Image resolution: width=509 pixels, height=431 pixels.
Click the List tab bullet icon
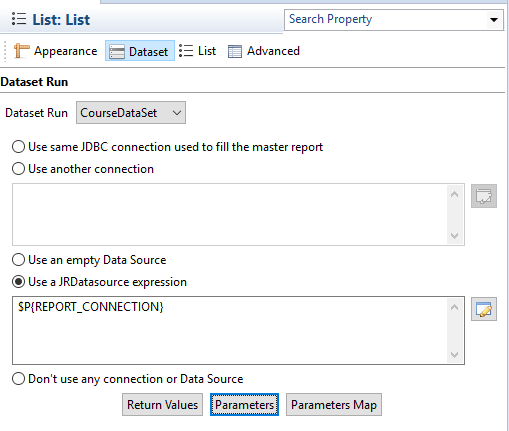tap(186, 51)
